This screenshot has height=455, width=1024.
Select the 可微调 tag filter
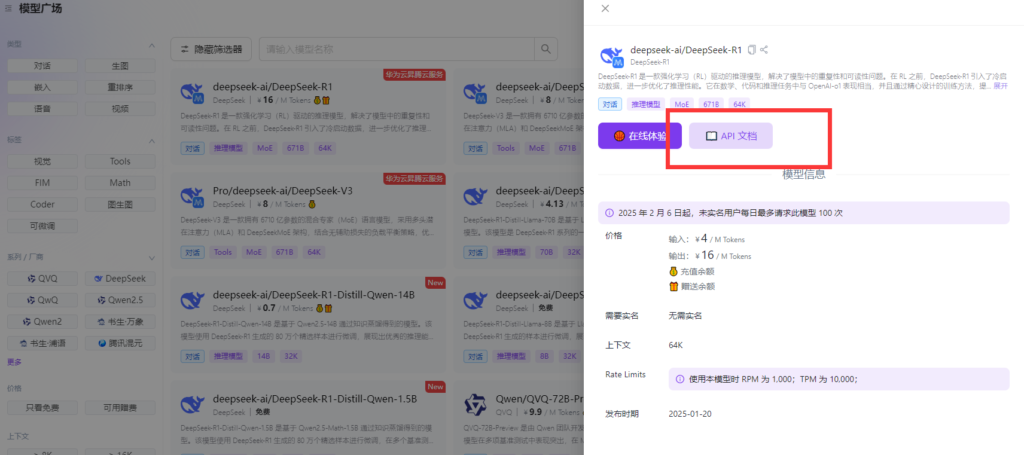tap(42, 226)
